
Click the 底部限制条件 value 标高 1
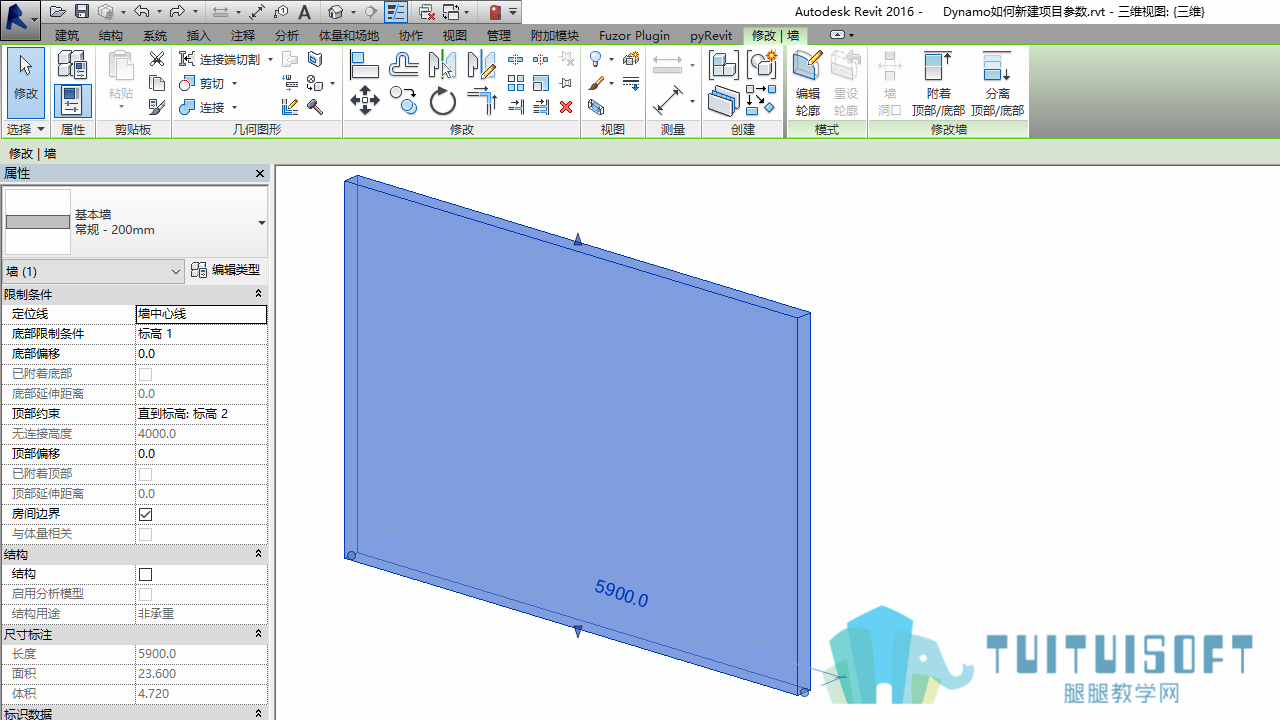pyautogui.click(x=201, y=334)
